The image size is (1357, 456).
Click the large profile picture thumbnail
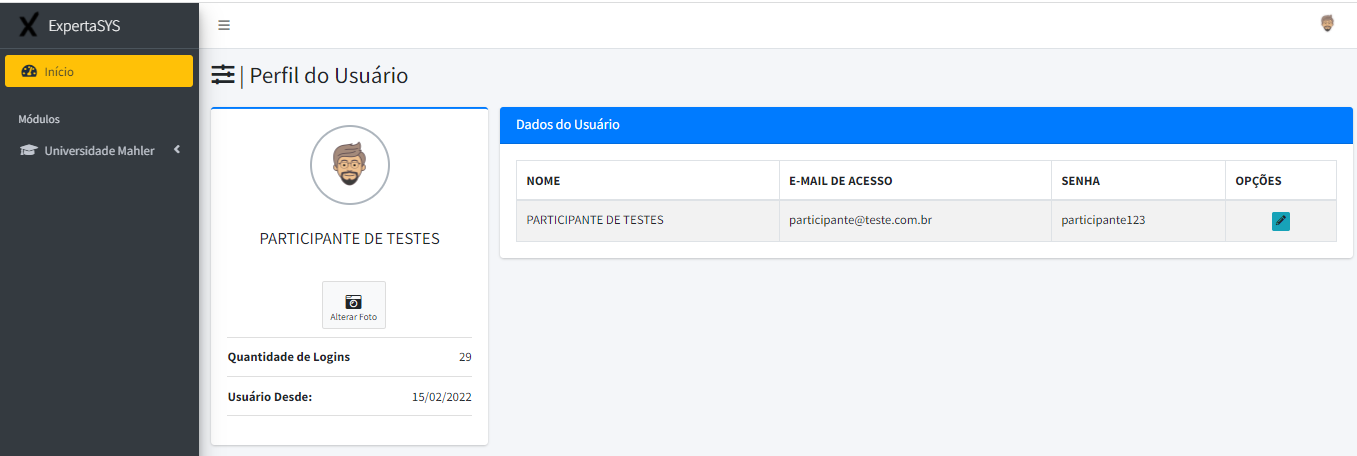coord(350,165)
